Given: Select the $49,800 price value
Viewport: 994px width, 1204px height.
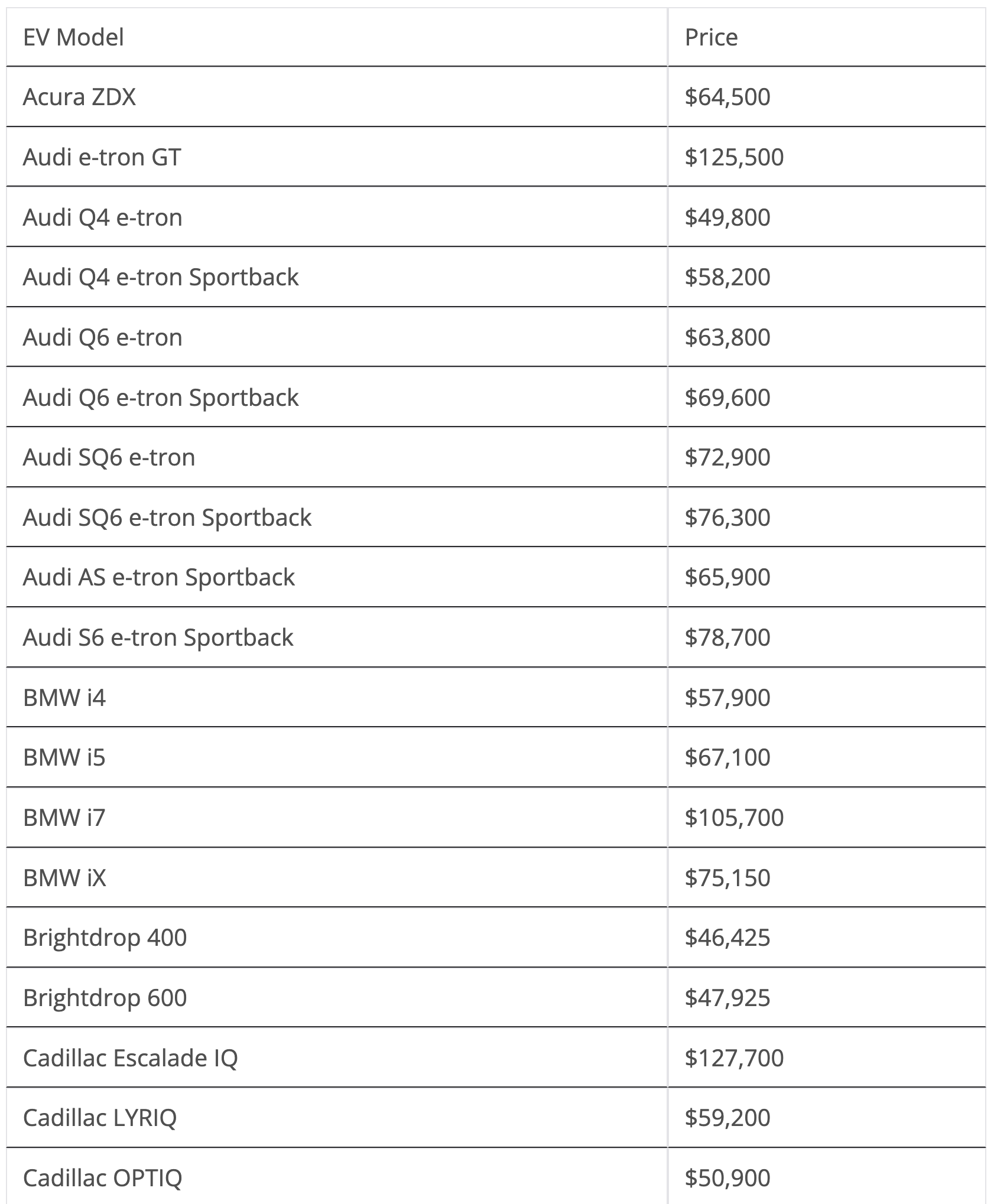Looking at the screenshot, I should (727, 217).
